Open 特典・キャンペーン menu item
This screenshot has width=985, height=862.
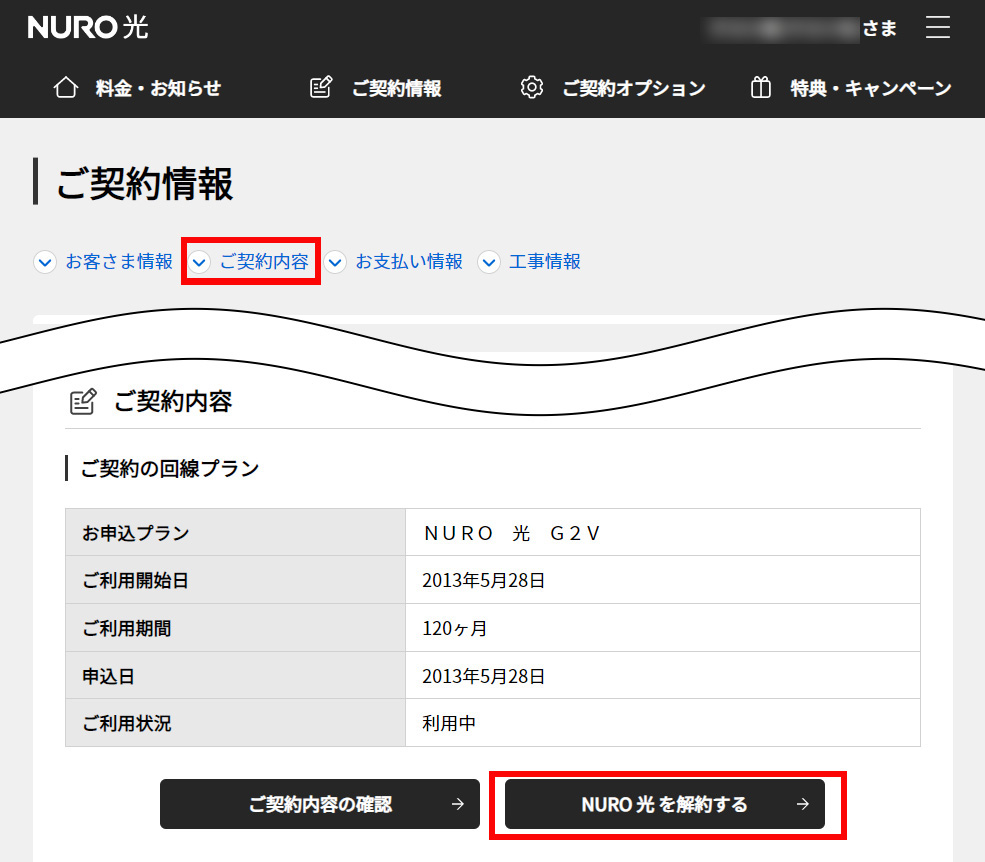pyautogui.click(x=851, y=87)
